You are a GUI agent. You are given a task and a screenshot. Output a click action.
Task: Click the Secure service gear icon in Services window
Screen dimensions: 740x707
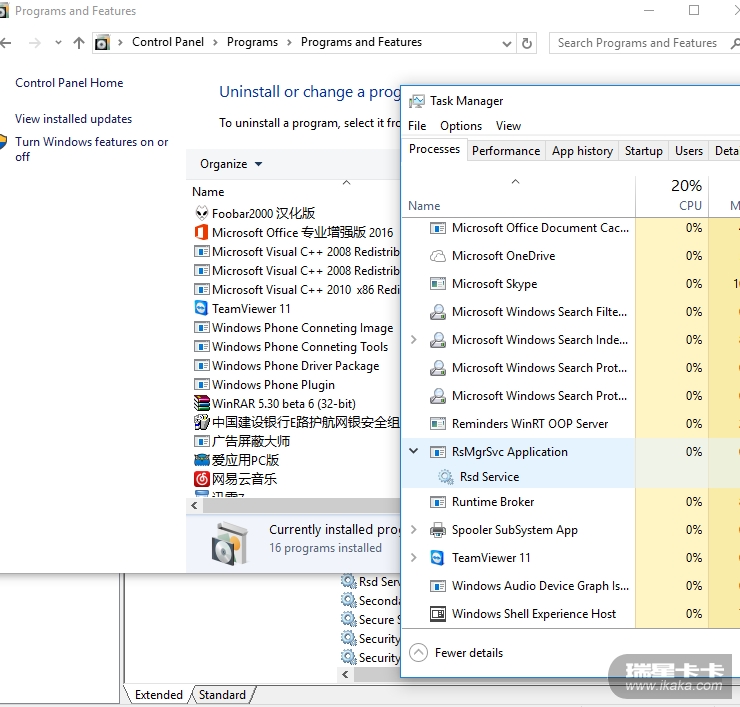pos(348,619)
